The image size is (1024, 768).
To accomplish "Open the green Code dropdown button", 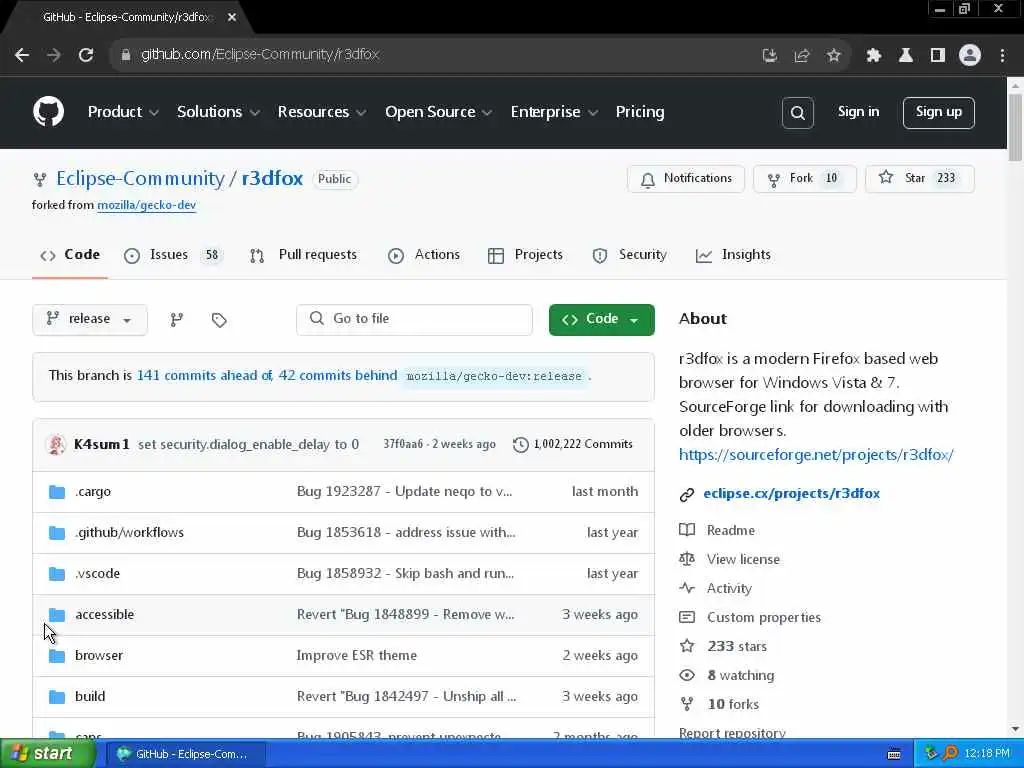I will point(601,319).
